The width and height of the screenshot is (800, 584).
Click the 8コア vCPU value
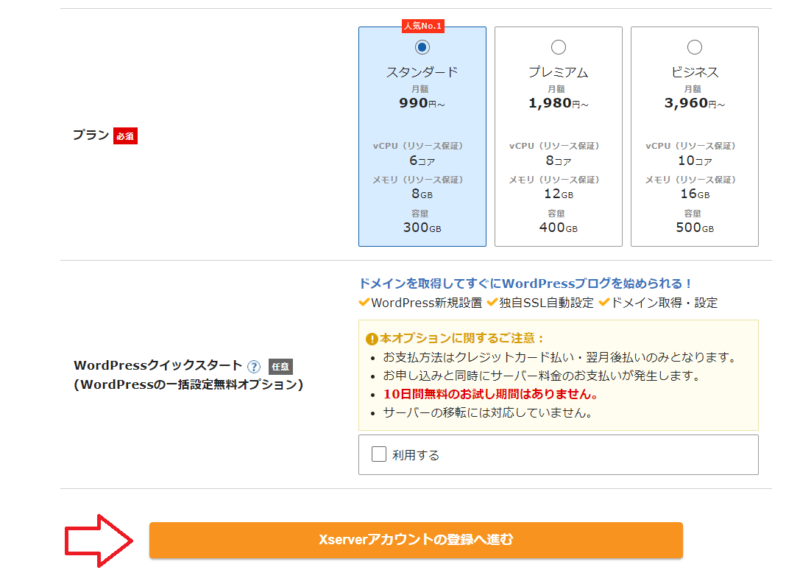[558, 161]
